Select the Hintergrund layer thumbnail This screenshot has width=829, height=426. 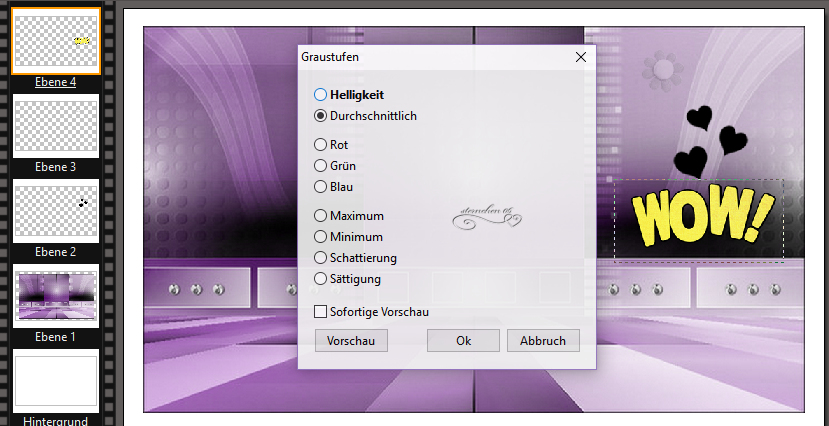[x=56, y=381]
